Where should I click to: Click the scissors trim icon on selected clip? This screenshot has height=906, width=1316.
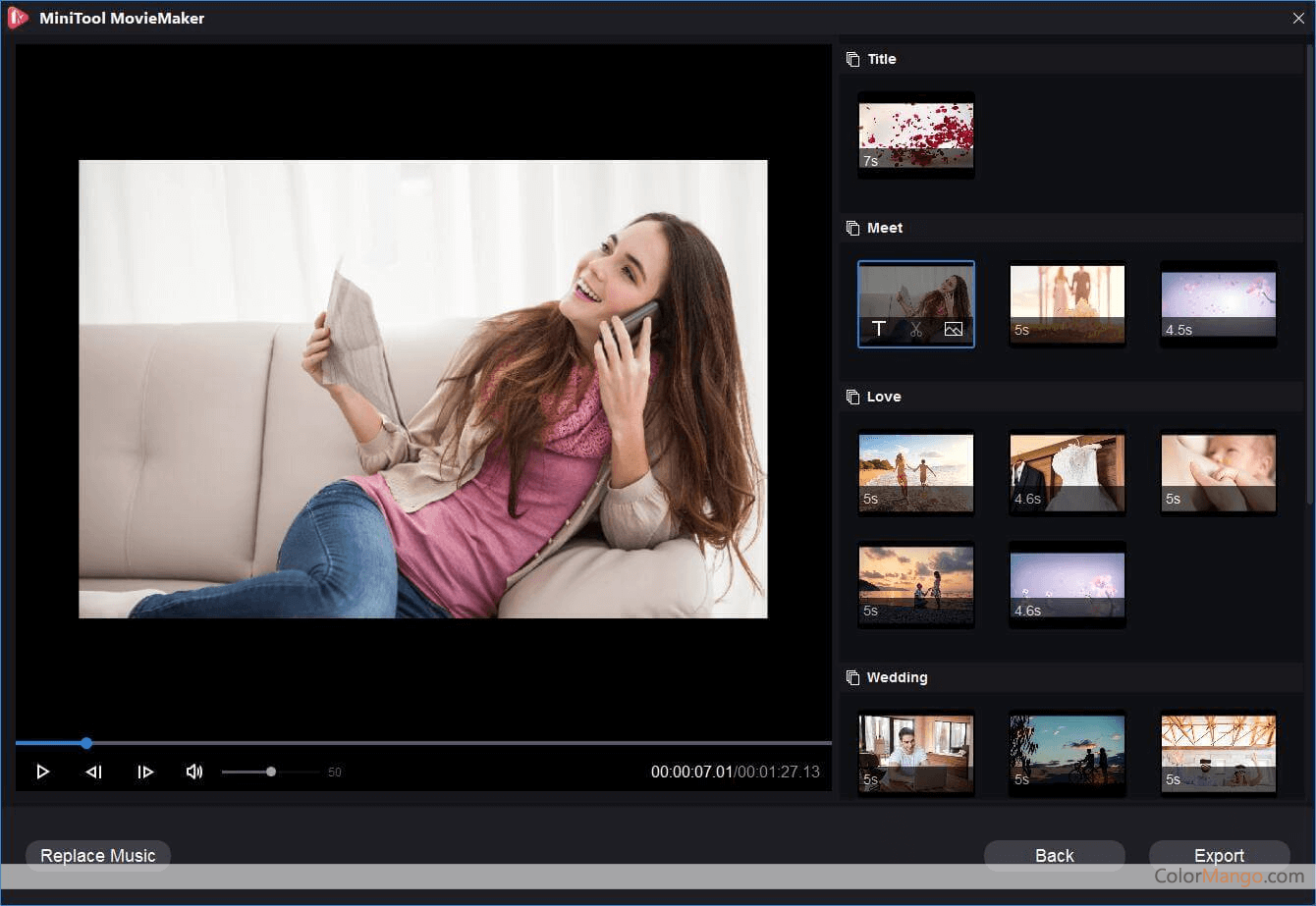point(916,329)
